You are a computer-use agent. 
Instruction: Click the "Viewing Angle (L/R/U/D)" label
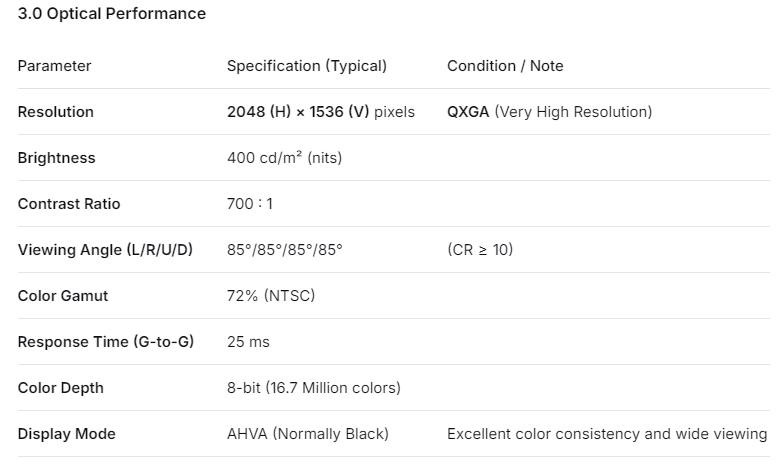[105, 250]
